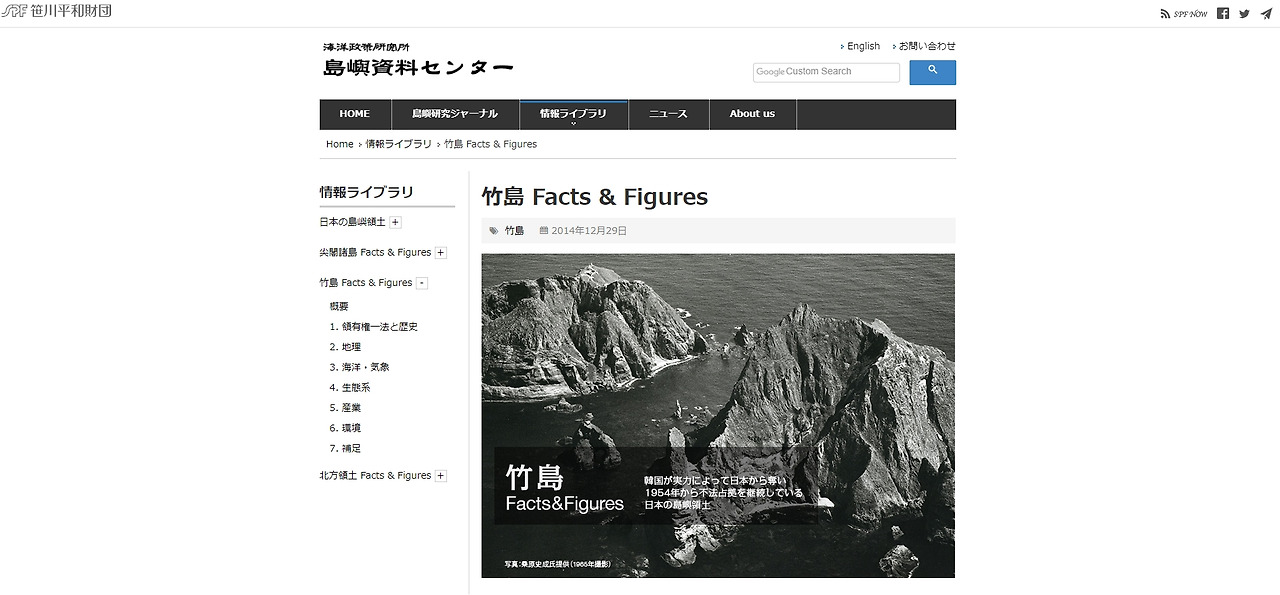The height and width of the screenshot is (595, 1280).
Task: Focus the Google Custom Search field
Action: click(826, 72)
